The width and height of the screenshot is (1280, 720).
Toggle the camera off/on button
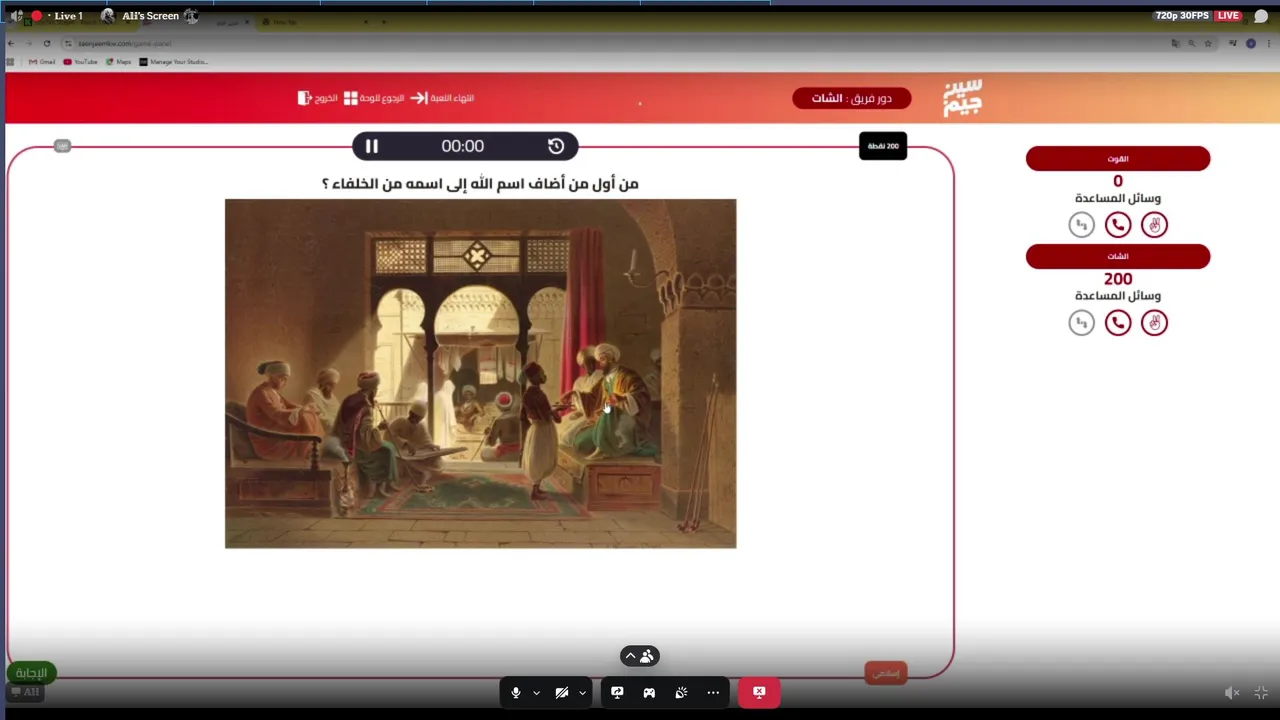[x=562, y=692]
